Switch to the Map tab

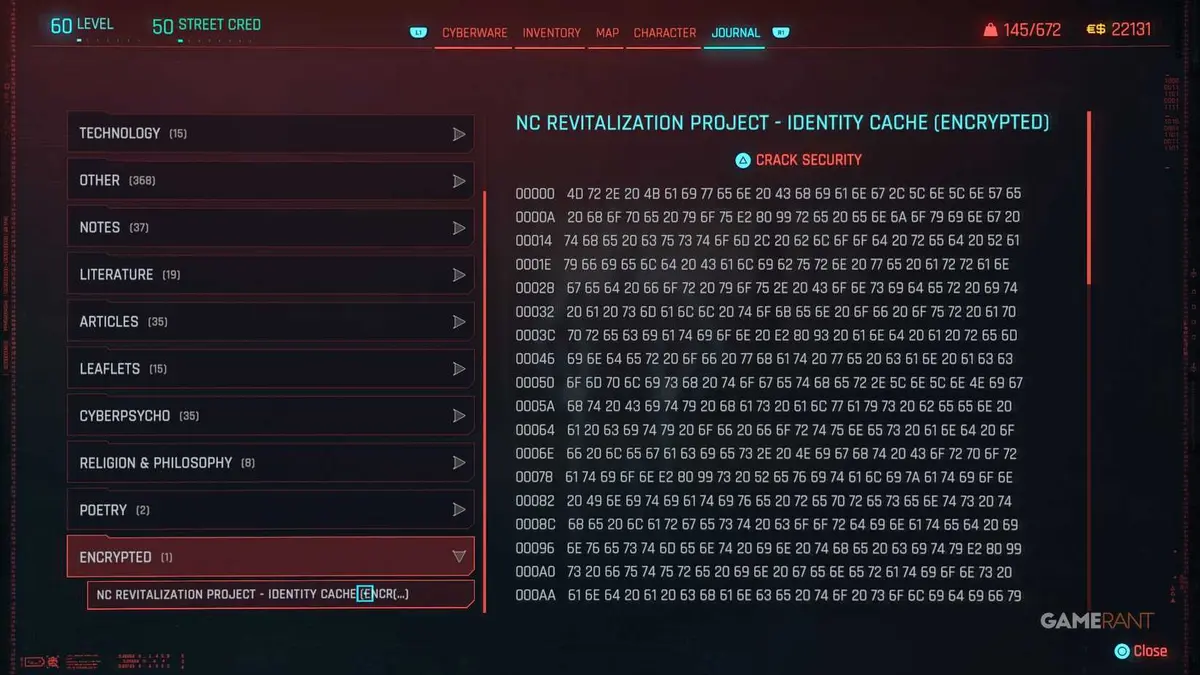607,33
